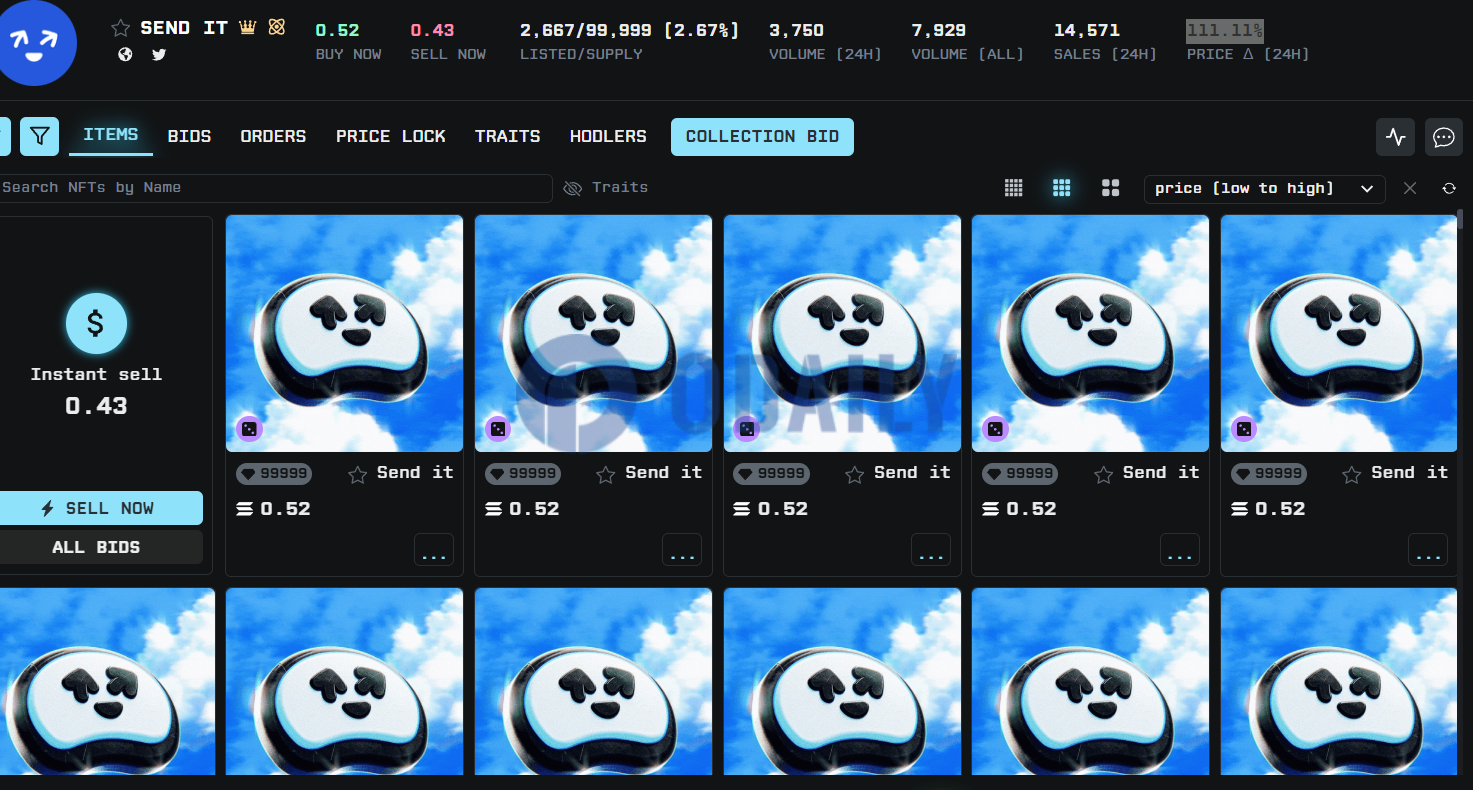1473x790 pixels.
Task: Favorite the SEND IT collection with the star icon
Action: click(120, 29)
